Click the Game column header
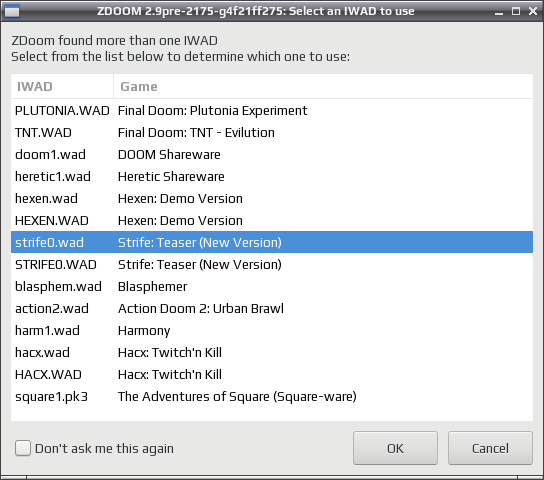The image size is (544, 480). [x=323, y=86]
